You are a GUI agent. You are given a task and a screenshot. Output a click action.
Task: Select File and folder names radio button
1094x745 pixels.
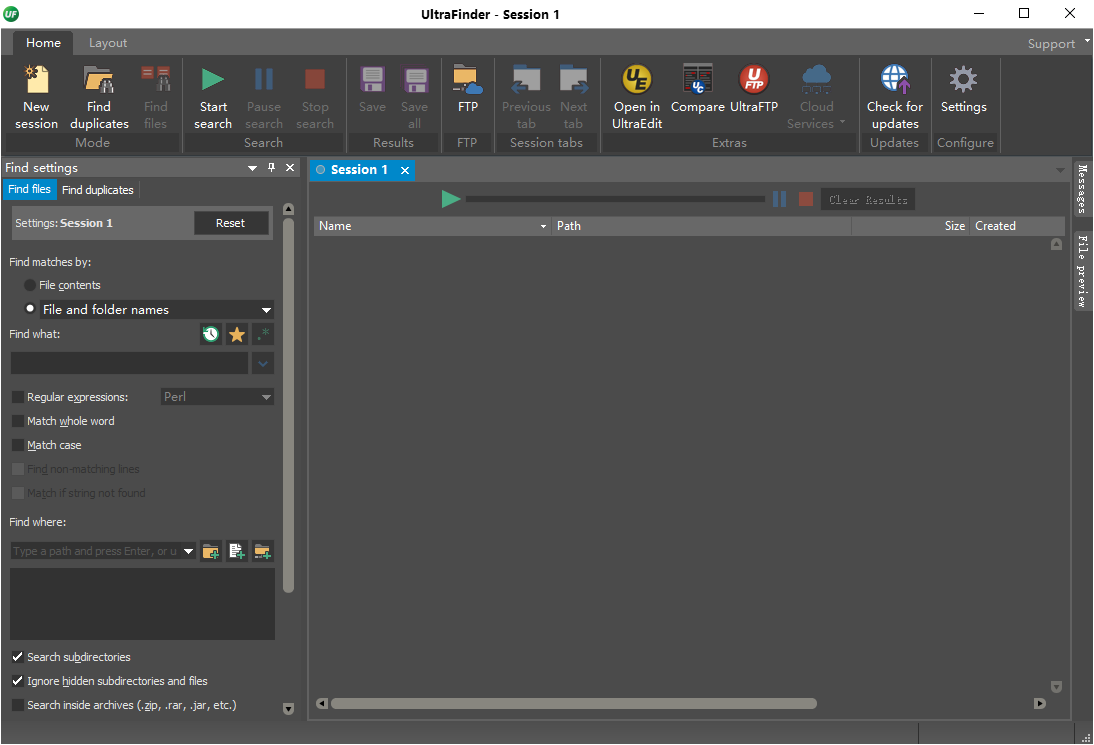(30, 308)
